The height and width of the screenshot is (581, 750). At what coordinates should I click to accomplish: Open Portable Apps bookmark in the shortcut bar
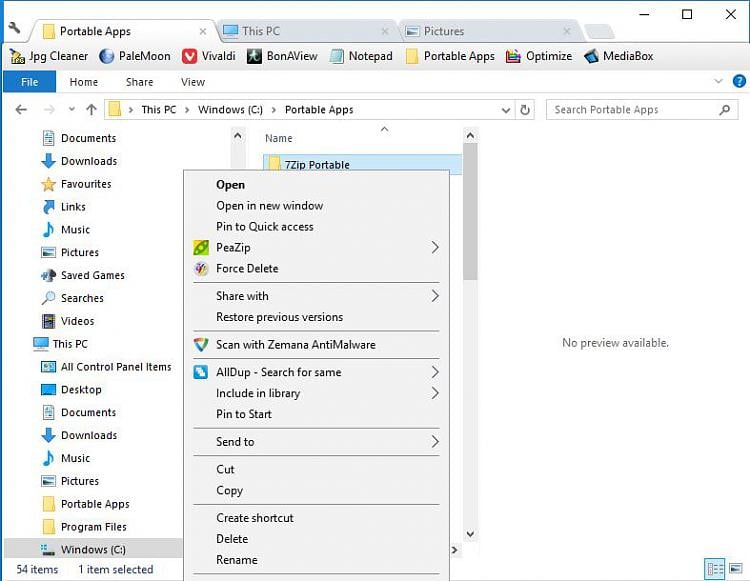450,56
